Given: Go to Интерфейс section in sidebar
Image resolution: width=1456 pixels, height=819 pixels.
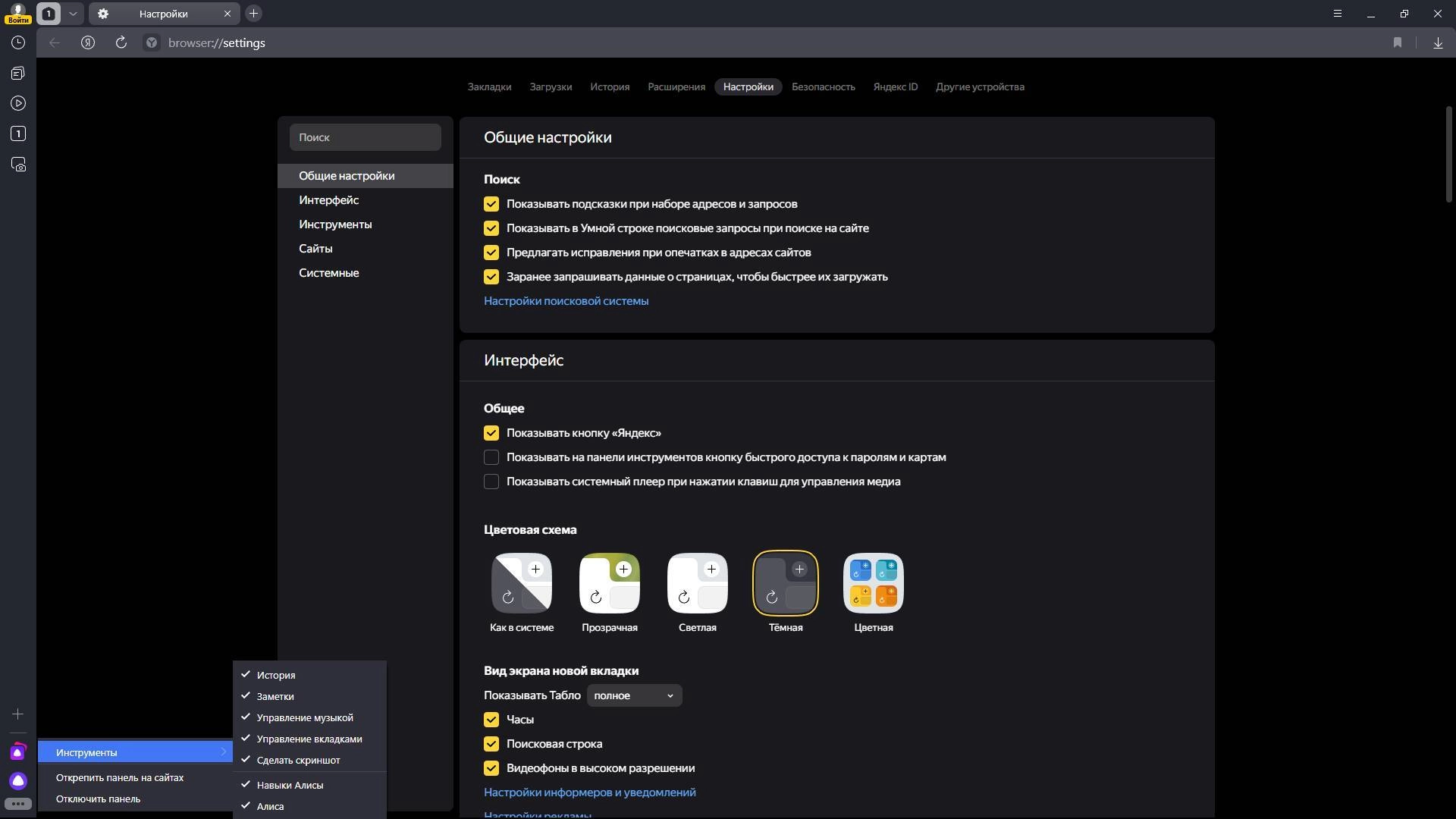Looking at the screenshot, I should click(x=366, y=200).
